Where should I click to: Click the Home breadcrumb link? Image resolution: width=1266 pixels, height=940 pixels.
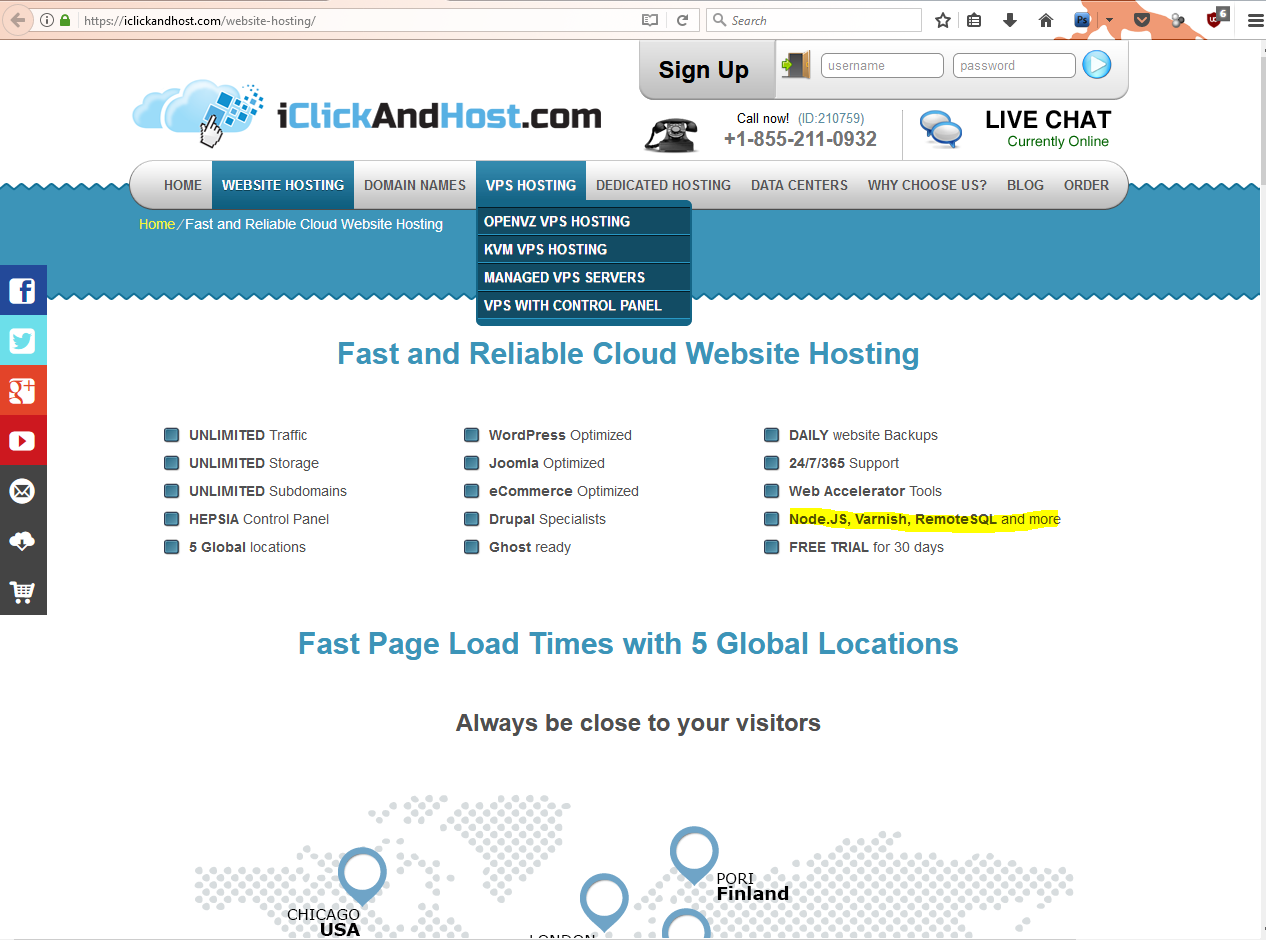point(157,224)
